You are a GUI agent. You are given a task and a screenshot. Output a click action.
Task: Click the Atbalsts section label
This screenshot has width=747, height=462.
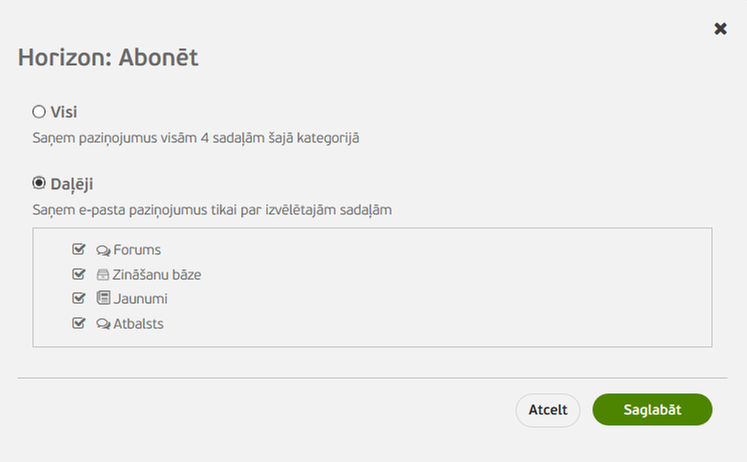click(x=139, y=324)
